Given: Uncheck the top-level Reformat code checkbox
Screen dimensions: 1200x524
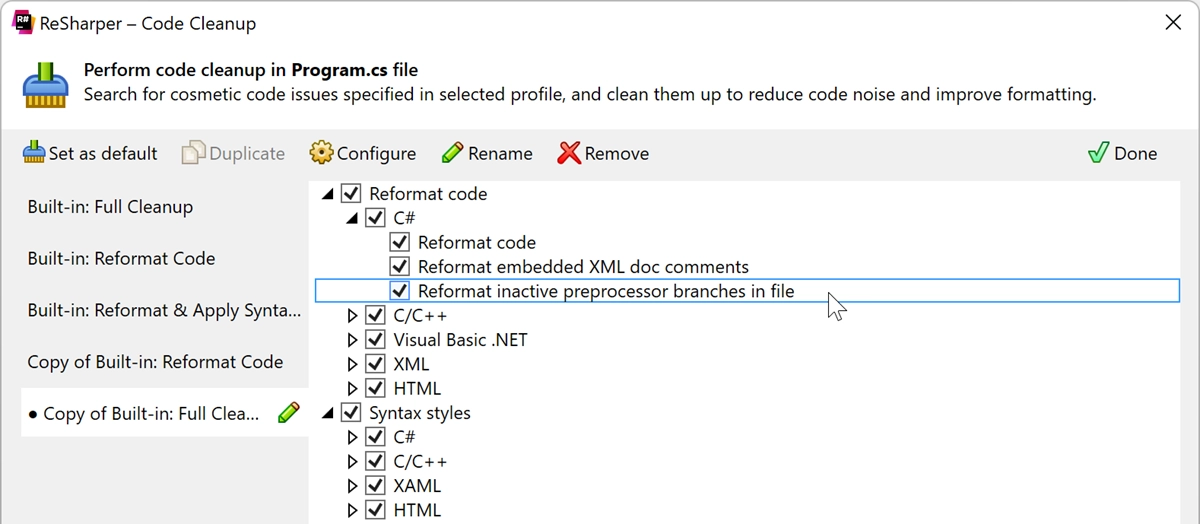Looking at the screenshot, I should point(351,193).
